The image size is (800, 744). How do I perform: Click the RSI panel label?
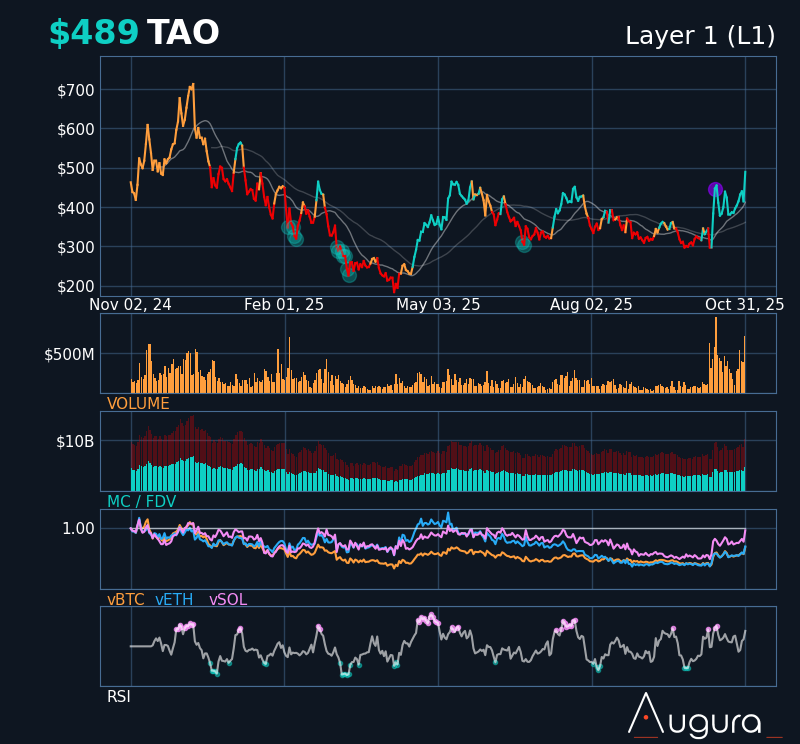(x=119, y=697)
